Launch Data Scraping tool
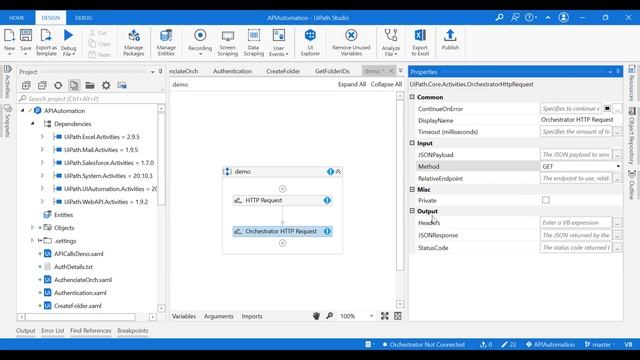 click(253, 42)
